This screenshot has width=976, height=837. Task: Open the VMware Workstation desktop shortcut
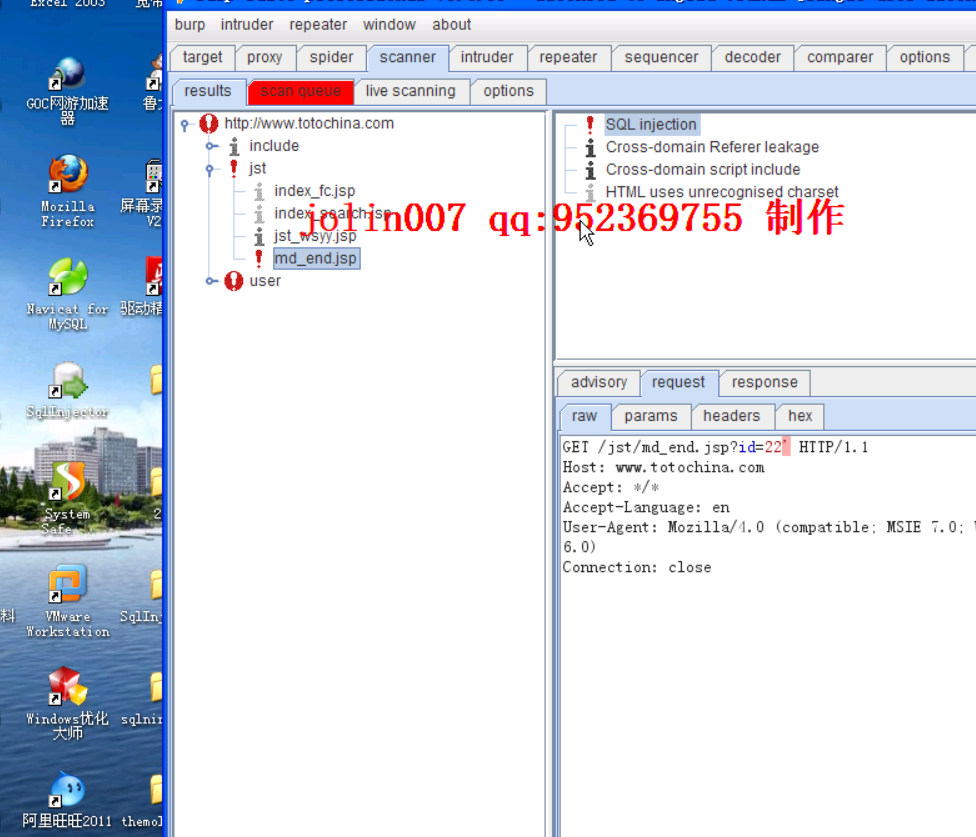point(68,601)
